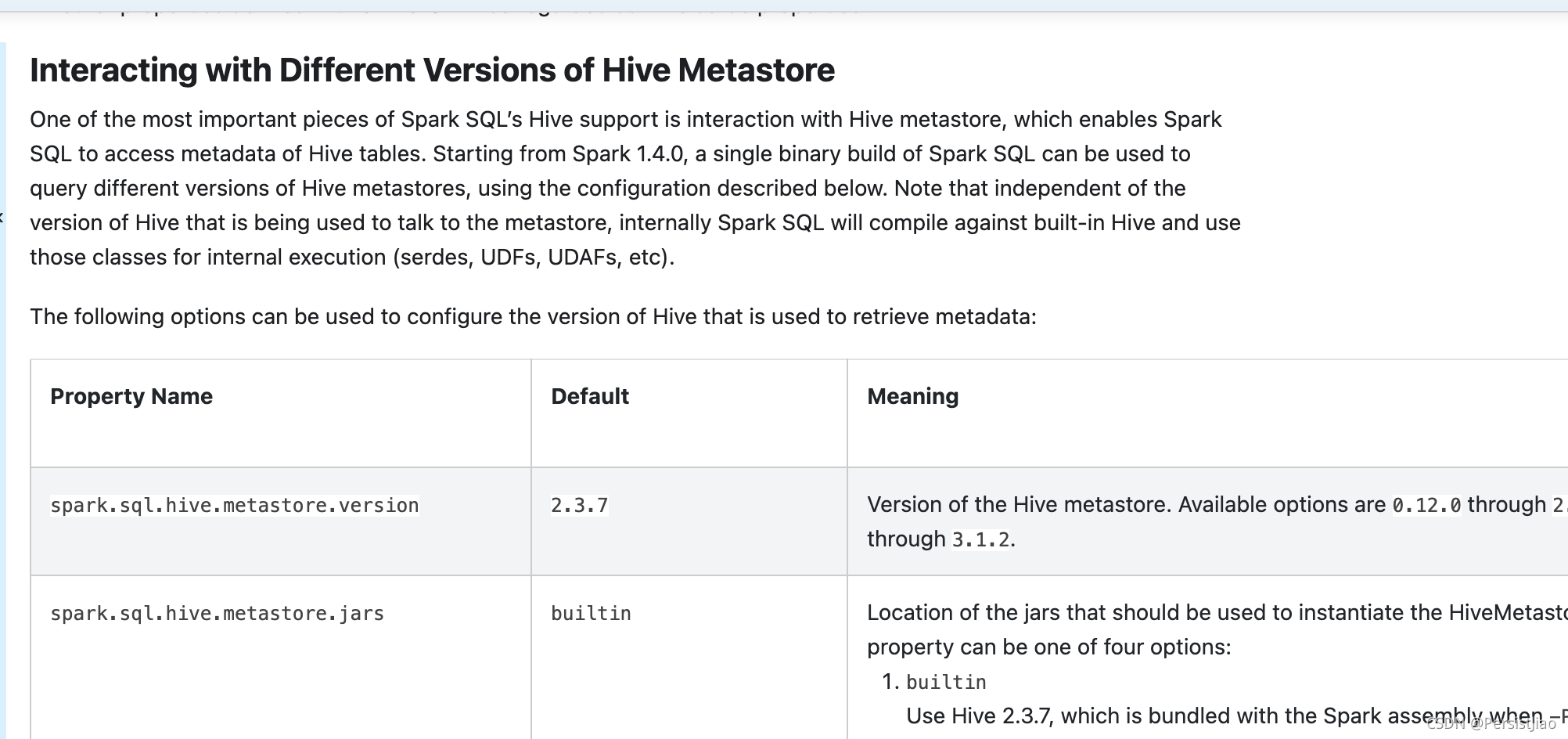Click the Property Name column header
The height and width of the screenshot is (739, 1568).
(131, 396)
